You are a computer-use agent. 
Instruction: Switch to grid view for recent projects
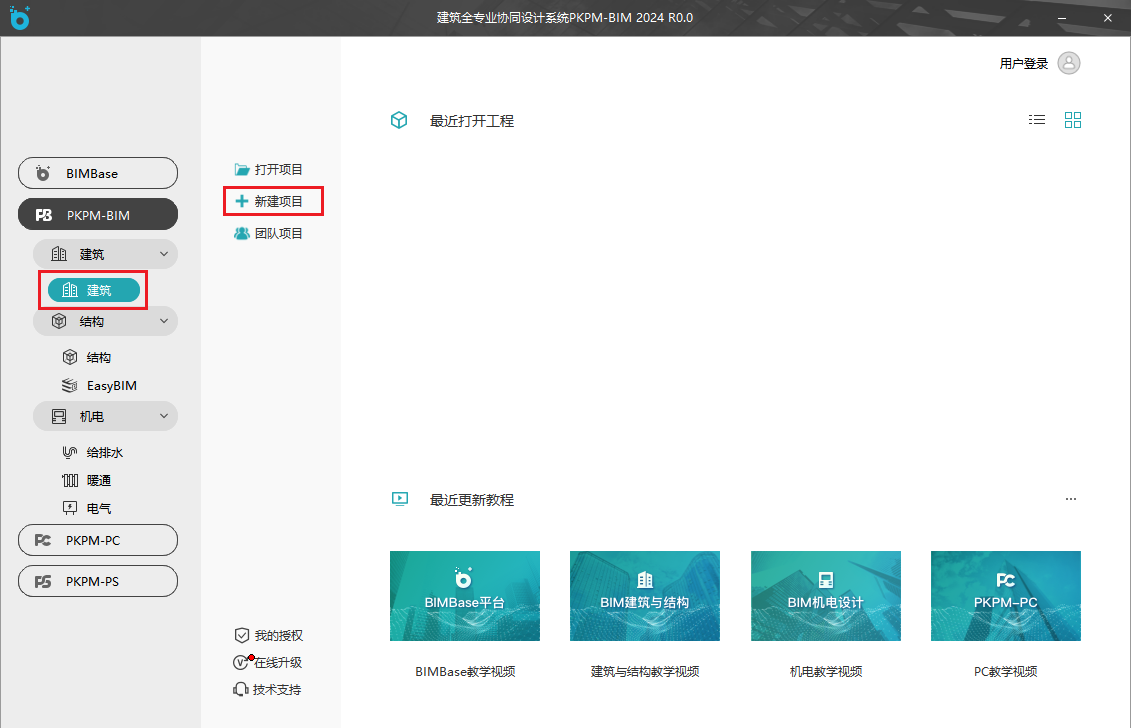[1073, 120]
